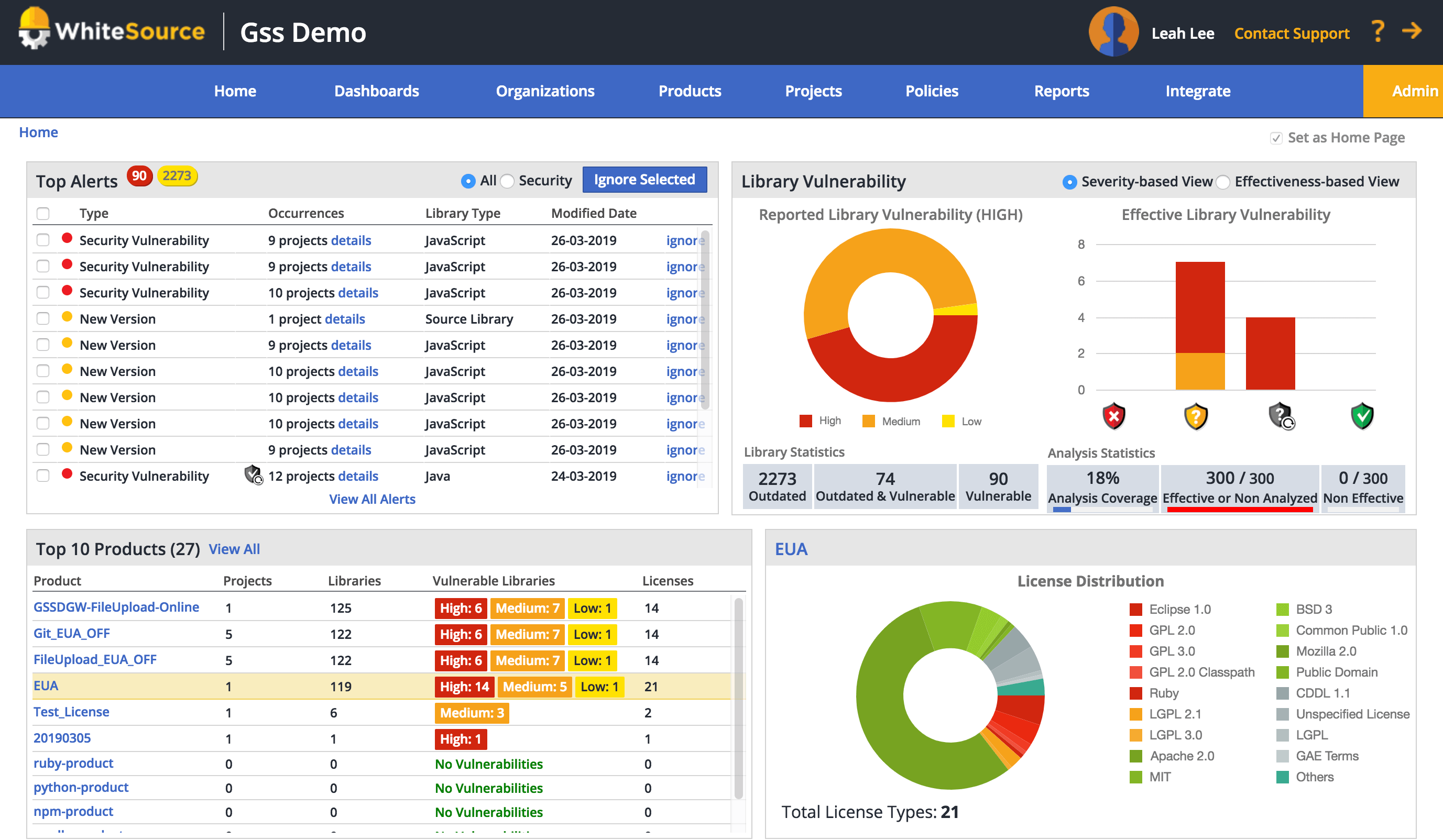Open details for Source Library New Version

[x=345, y=319]
